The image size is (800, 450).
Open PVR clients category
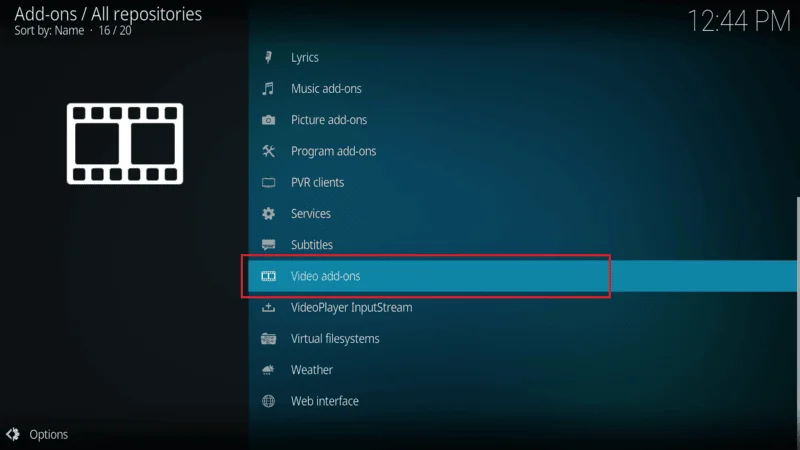[522, 183]
